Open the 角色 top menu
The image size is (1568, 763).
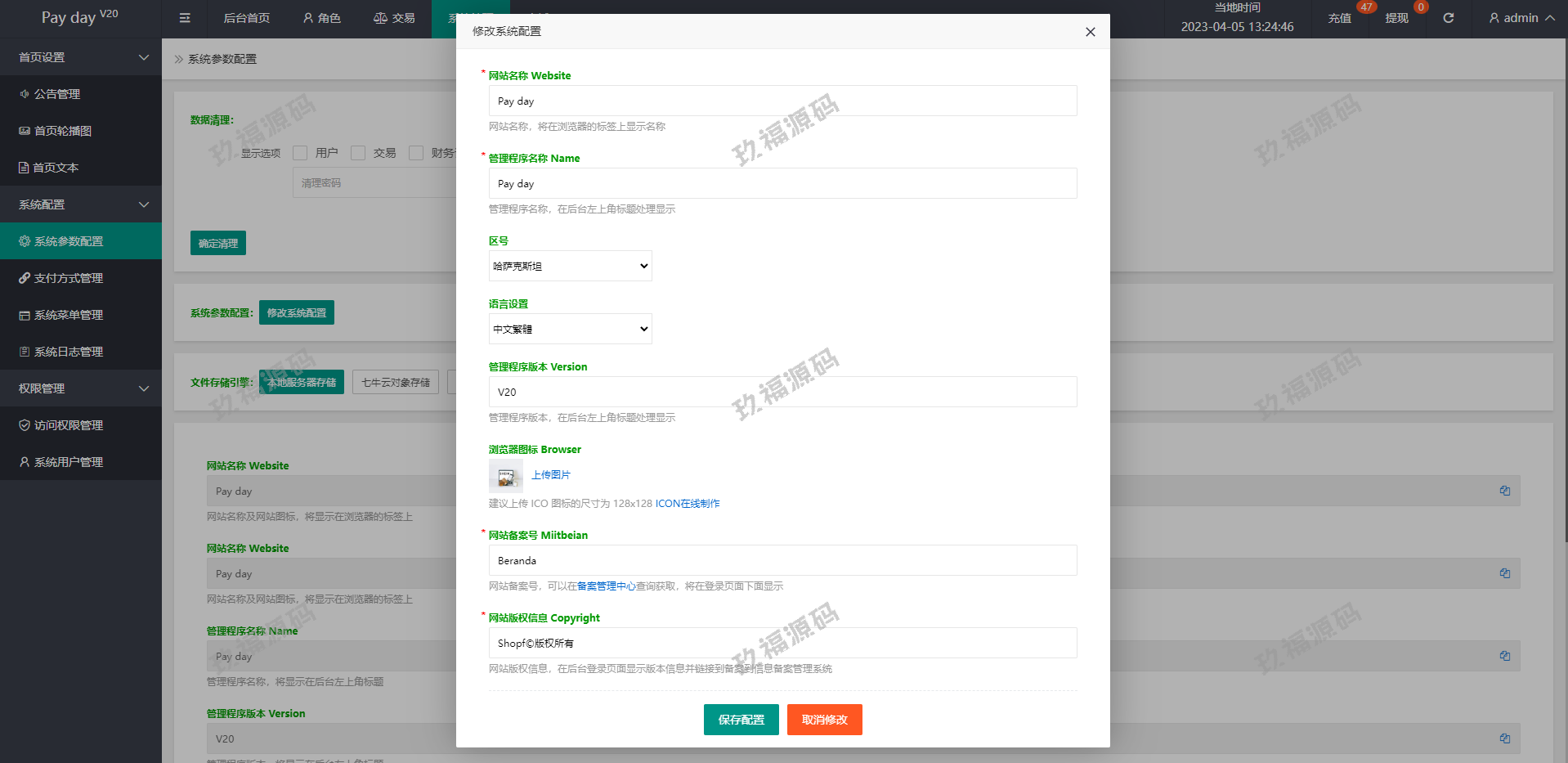point(322,18)
